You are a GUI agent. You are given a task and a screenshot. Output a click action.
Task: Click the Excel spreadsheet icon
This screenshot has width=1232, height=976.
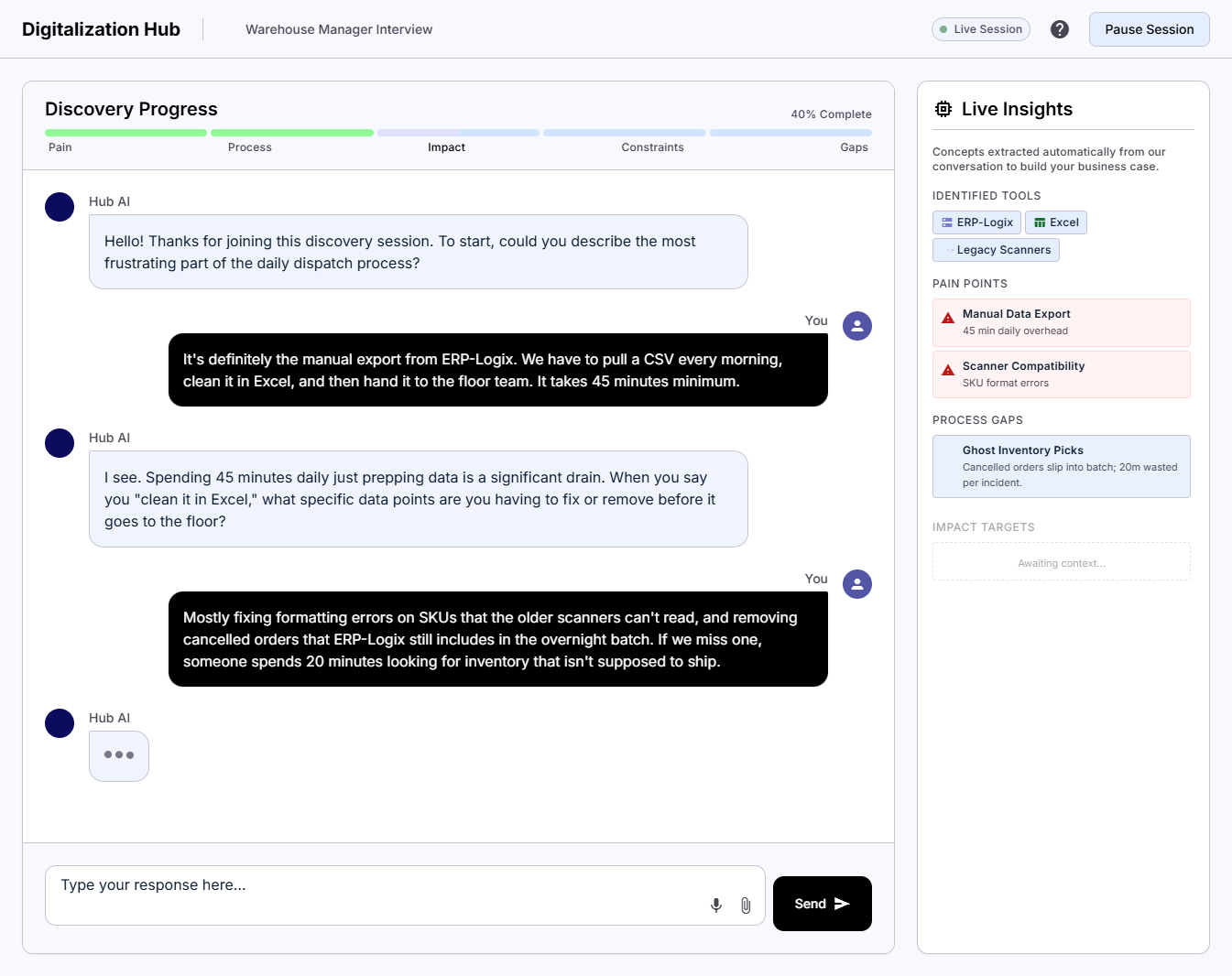pos(1040,222)
